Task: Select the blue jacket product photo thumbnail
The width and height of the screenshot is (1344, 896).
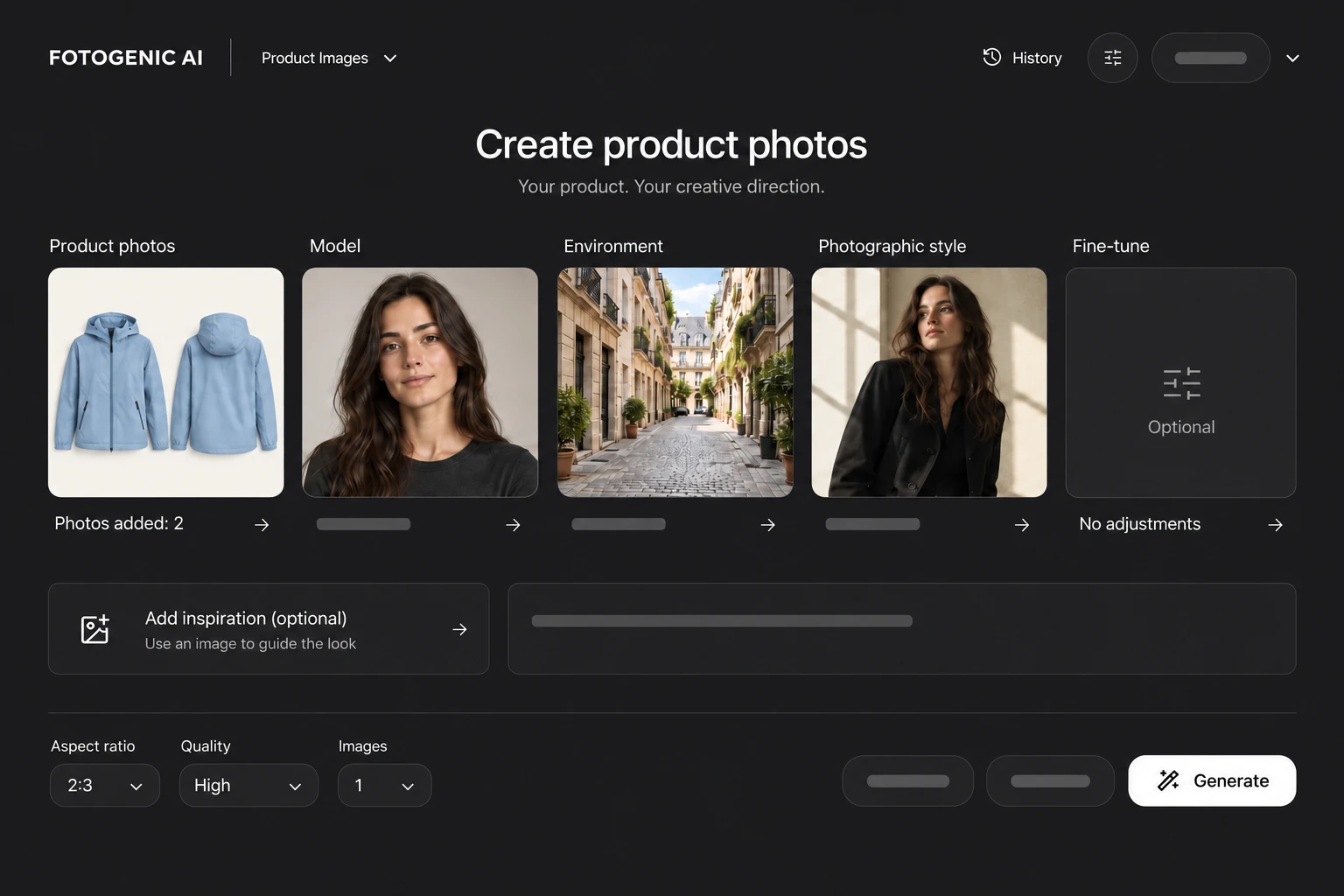Action: click(166, 382)
